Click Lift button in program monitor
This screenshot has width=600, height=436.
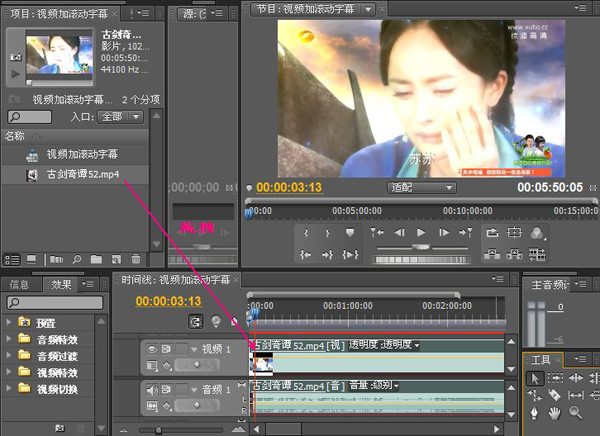[492, 254]
